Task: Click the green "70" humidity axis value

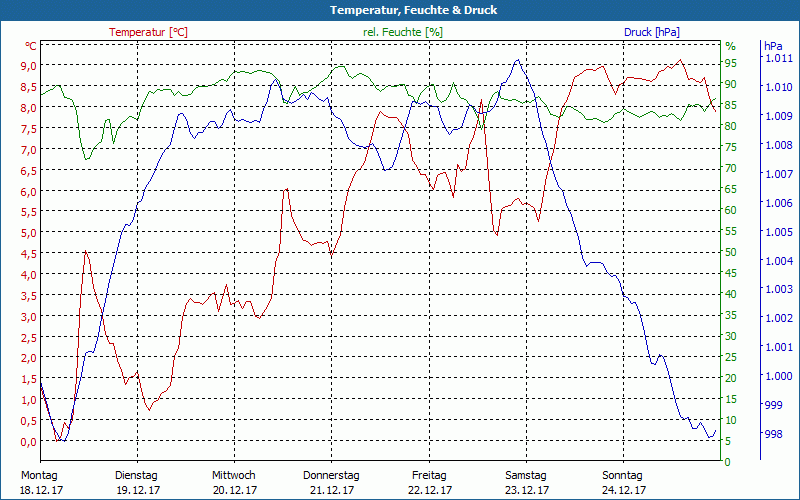Action: (x=731, y=168)
